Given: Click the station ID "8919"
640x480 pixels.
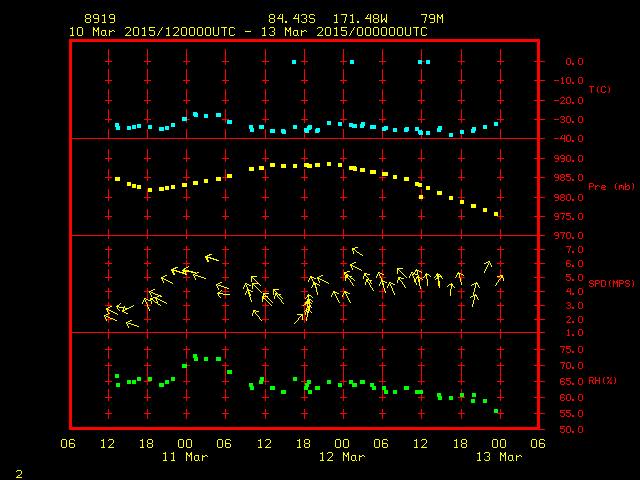Looking at the screenshot, I should [x=100, y=19].
